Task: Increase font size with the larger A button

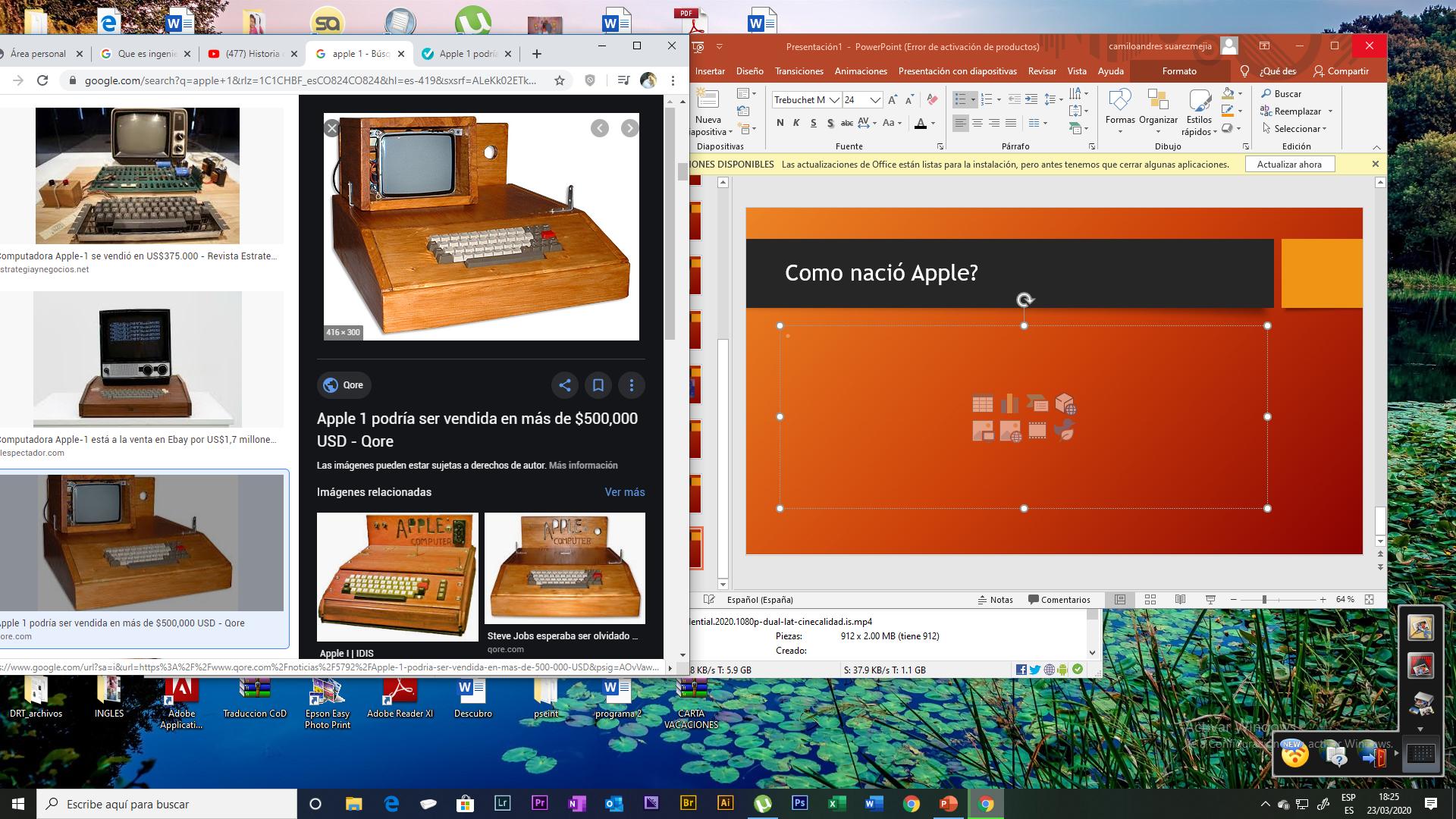Action: coord(893,99)
